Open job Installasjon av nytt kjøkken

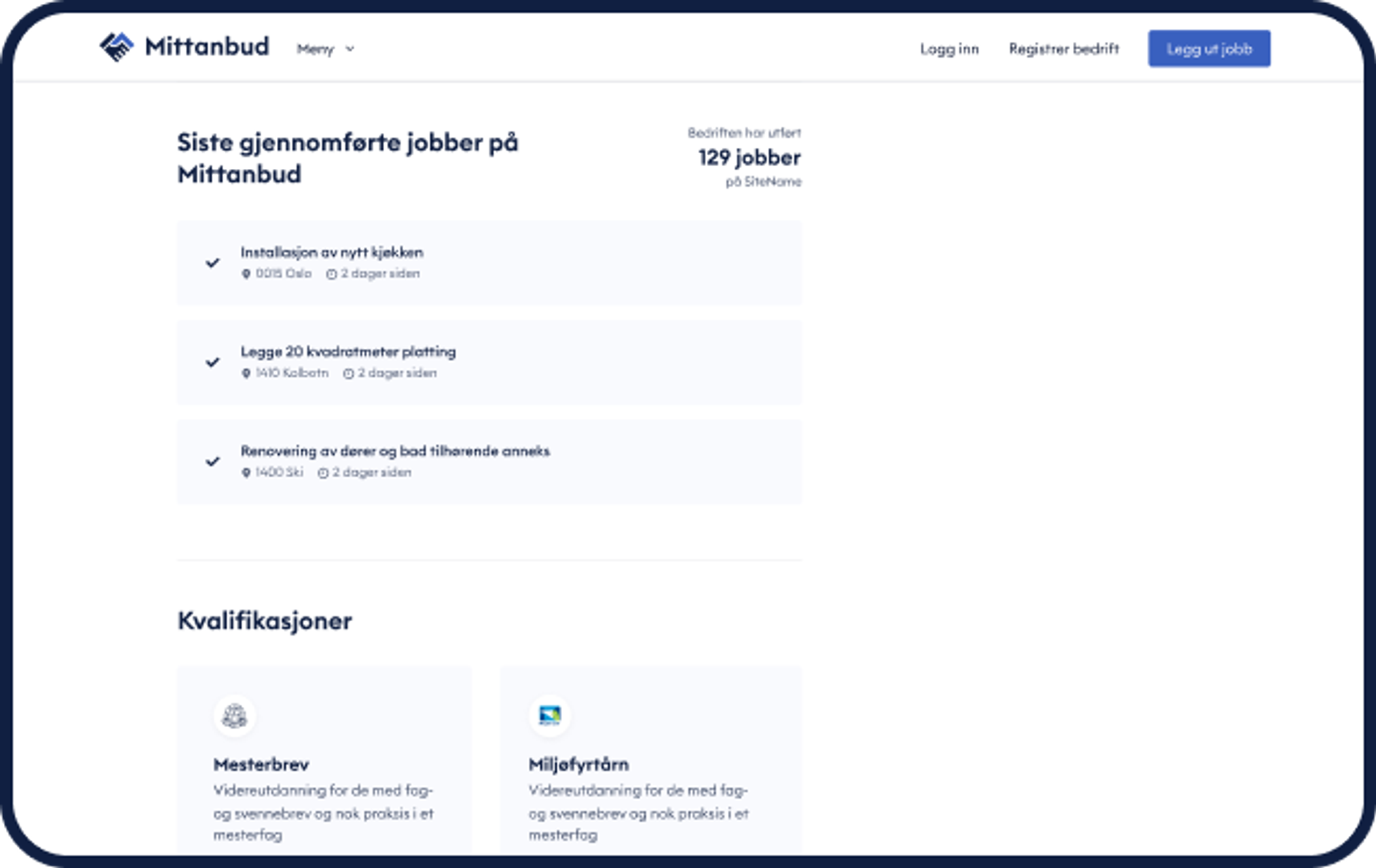click(332, 253)
